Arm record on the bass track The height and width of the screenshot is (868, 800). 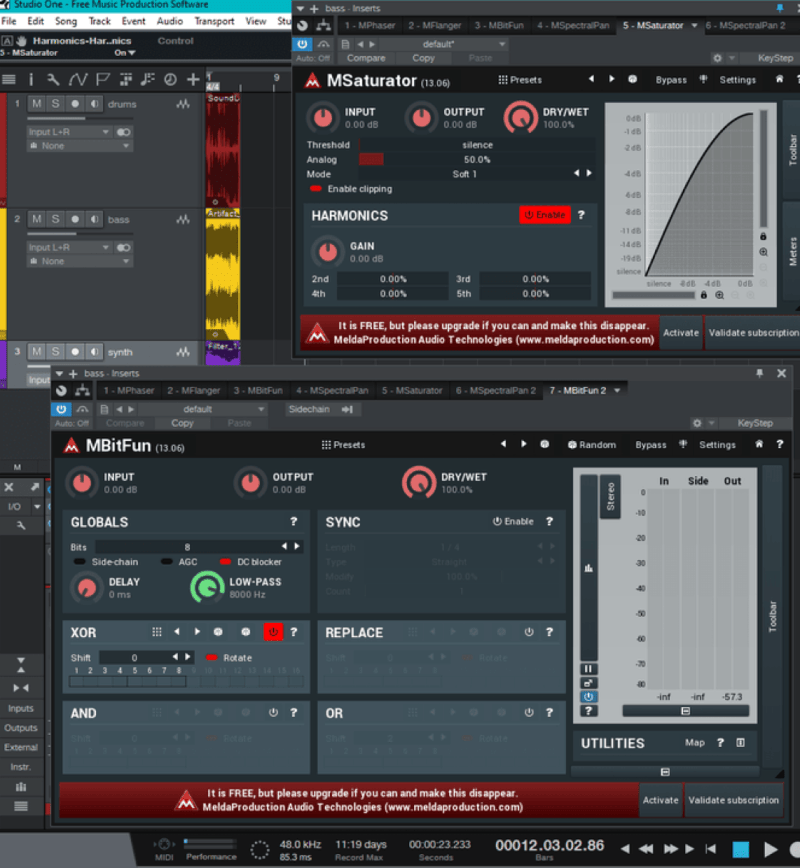coord(75,219)
